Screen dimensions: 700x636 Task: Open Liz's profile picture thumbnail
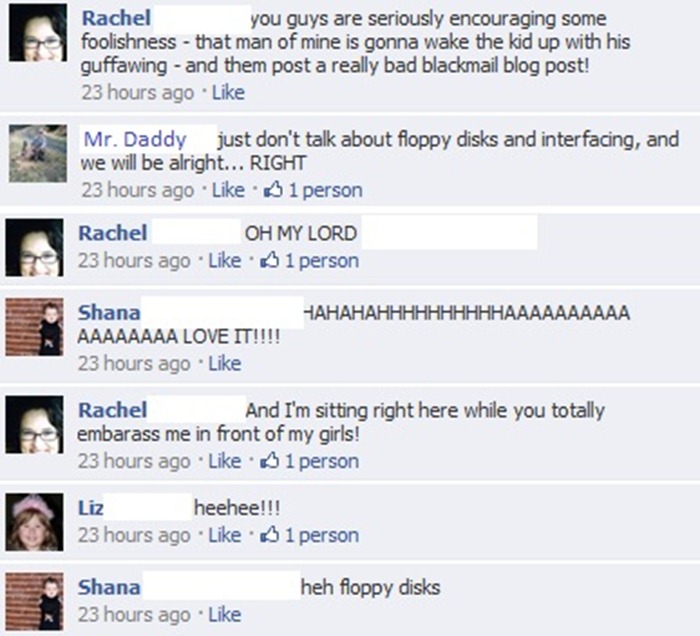coord(34,522)
